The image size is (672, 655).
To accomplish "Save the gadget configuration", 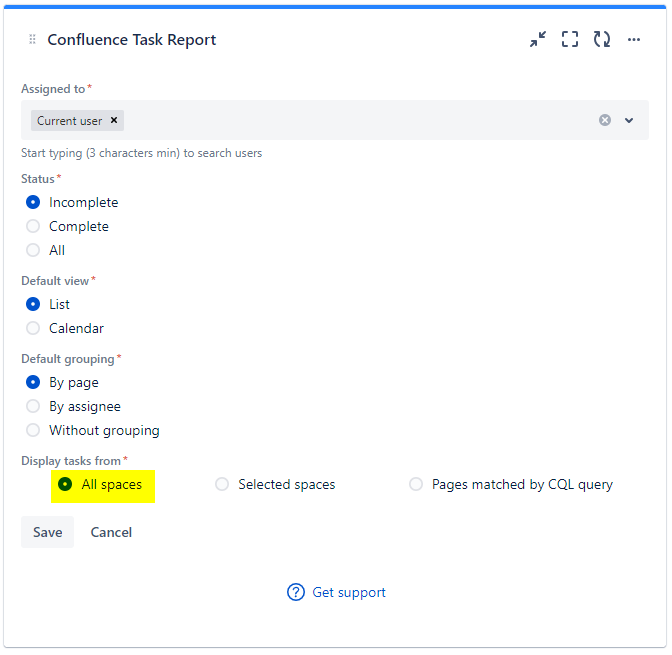I will (48, 532).
